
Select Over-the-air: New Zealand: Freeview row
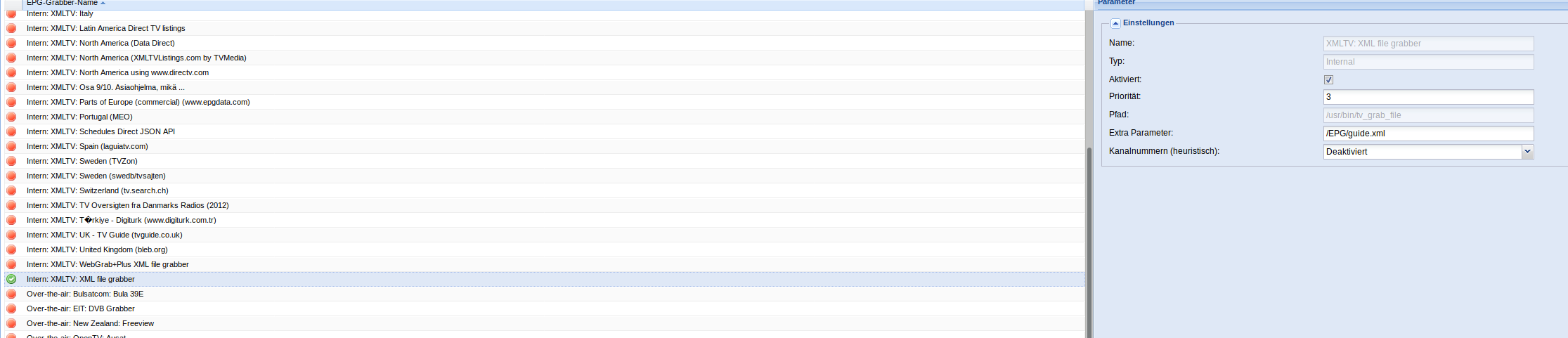click(545, 323)
